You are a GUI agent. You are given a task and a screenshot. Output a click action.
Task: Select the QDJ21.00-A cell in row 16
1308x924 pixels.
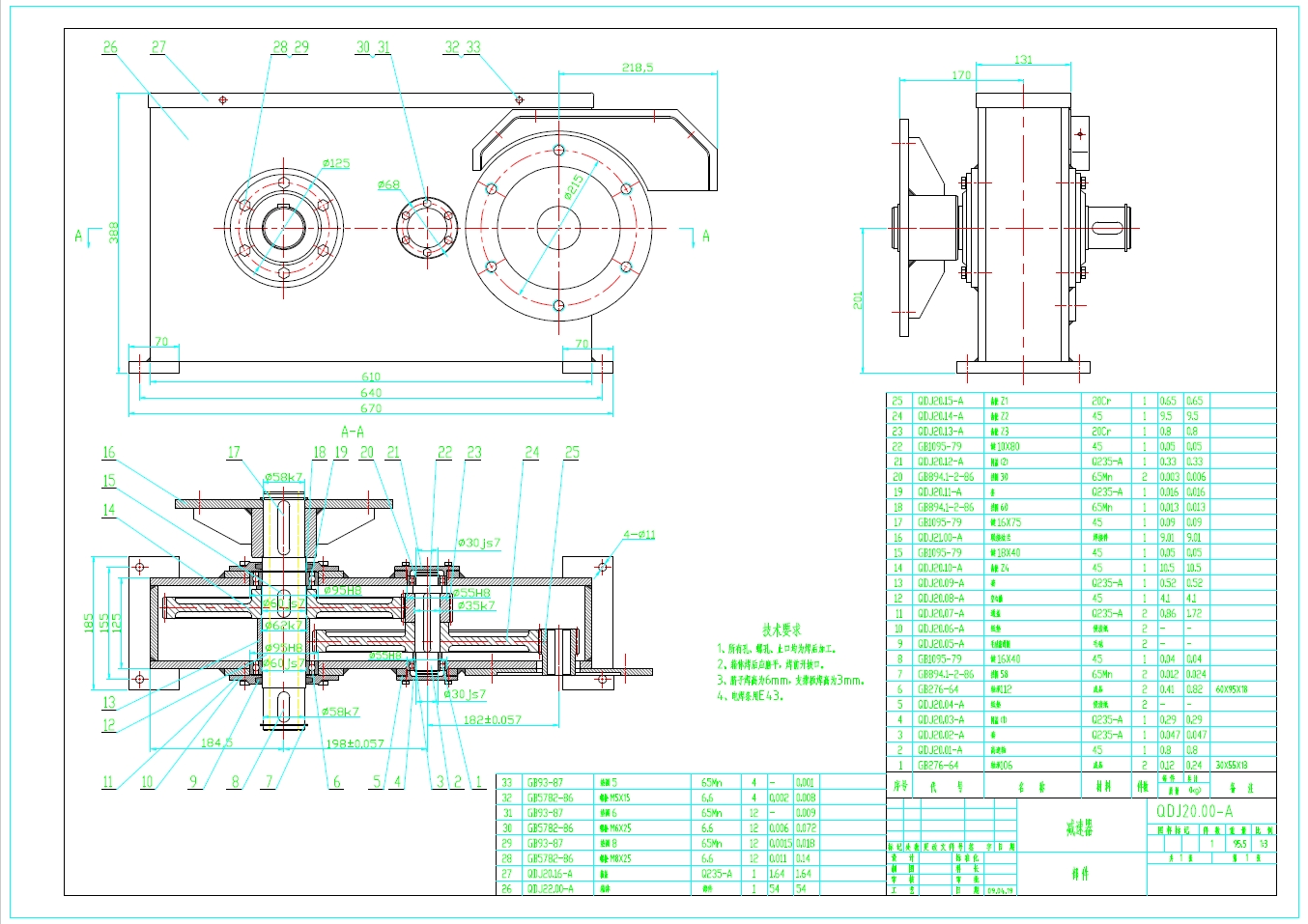click(x=940, y=538)
